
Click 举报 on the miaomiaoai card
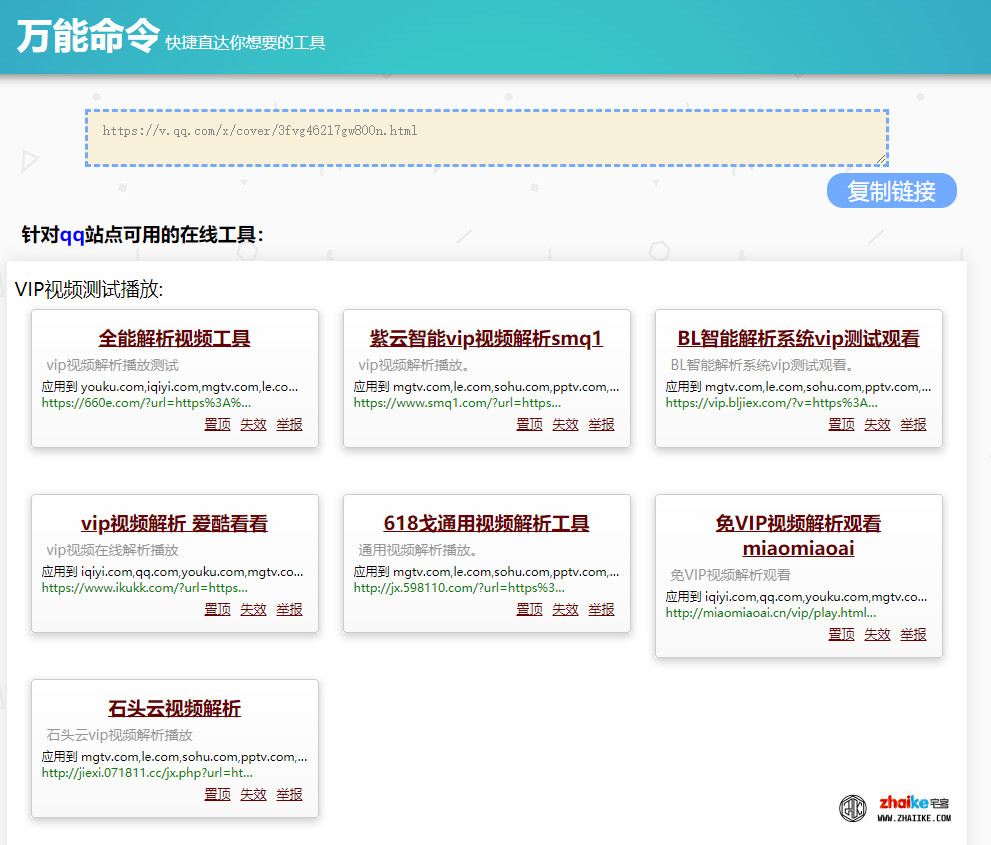coord(914,634)
